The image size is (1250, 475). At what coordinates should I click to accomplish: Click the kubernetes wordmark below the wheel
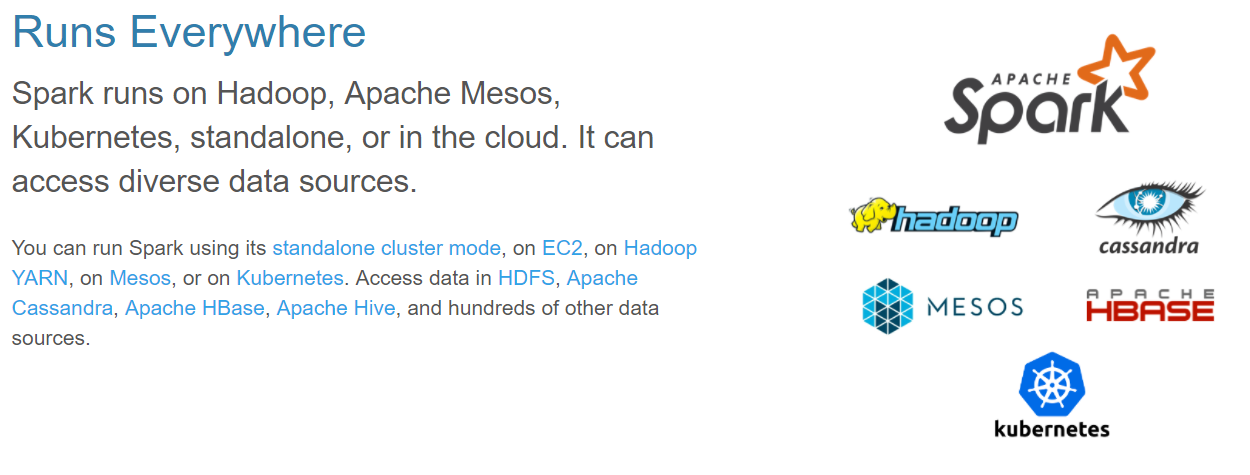point(1051,429)
